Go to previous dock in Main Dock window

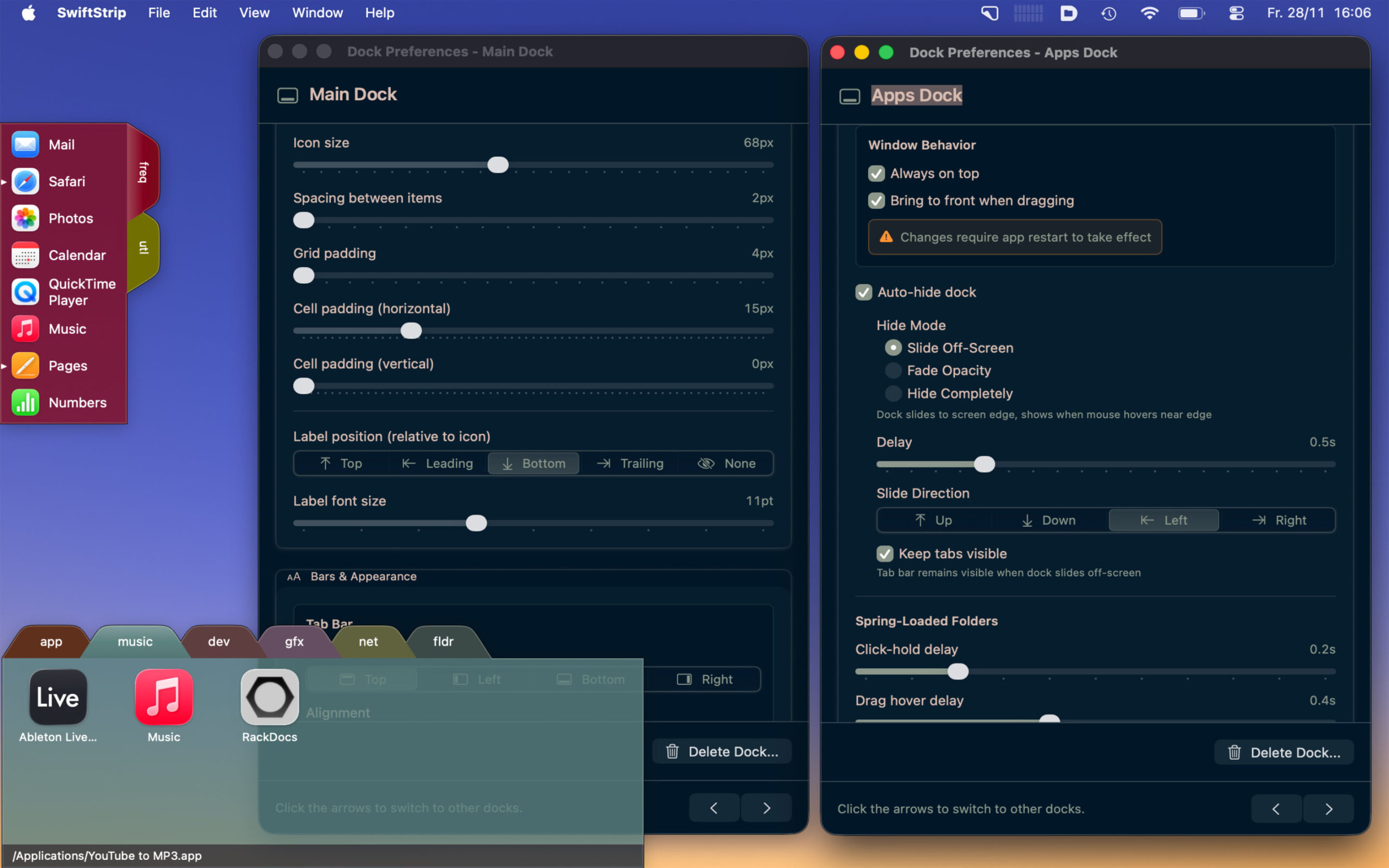[x=713, y=808]
